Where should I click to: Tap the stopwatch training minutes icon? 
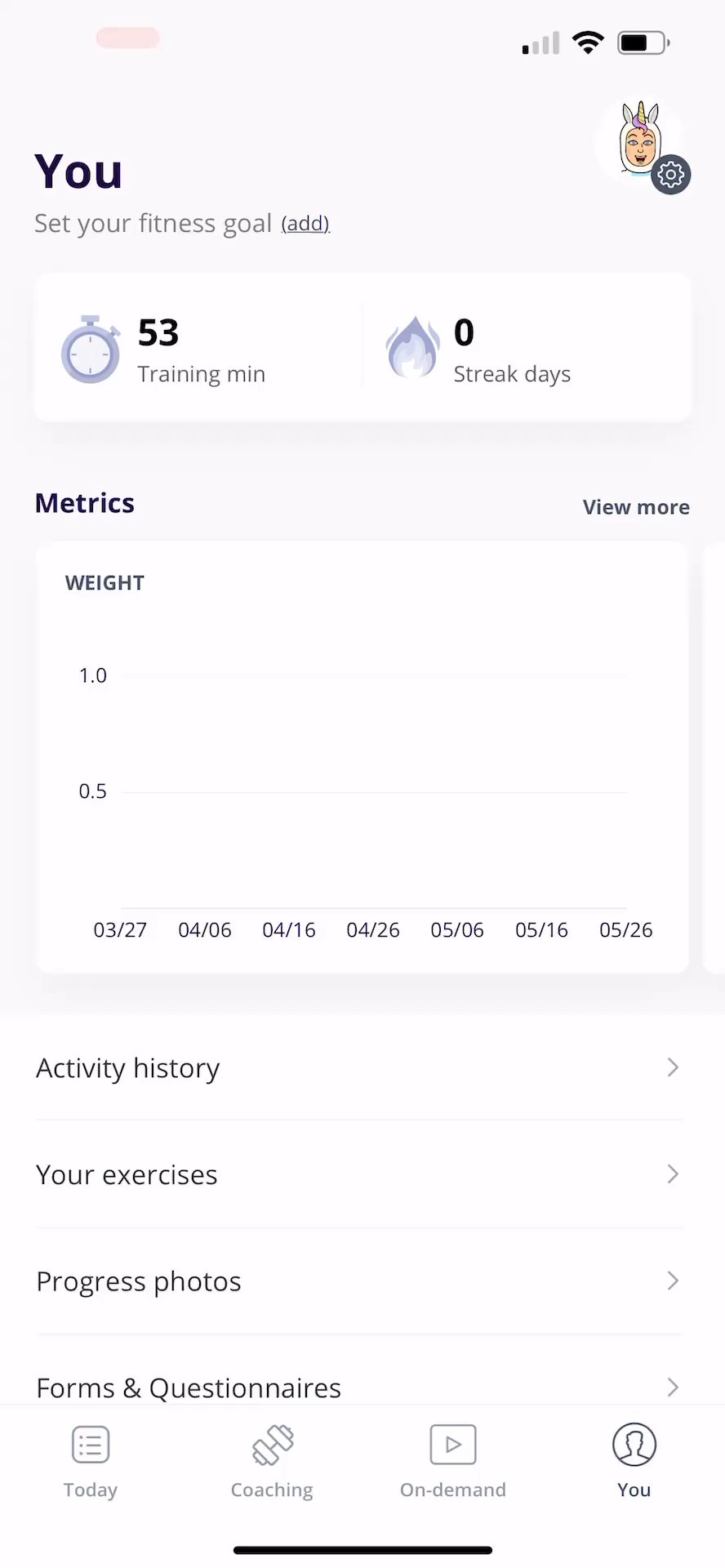[90, 350]
